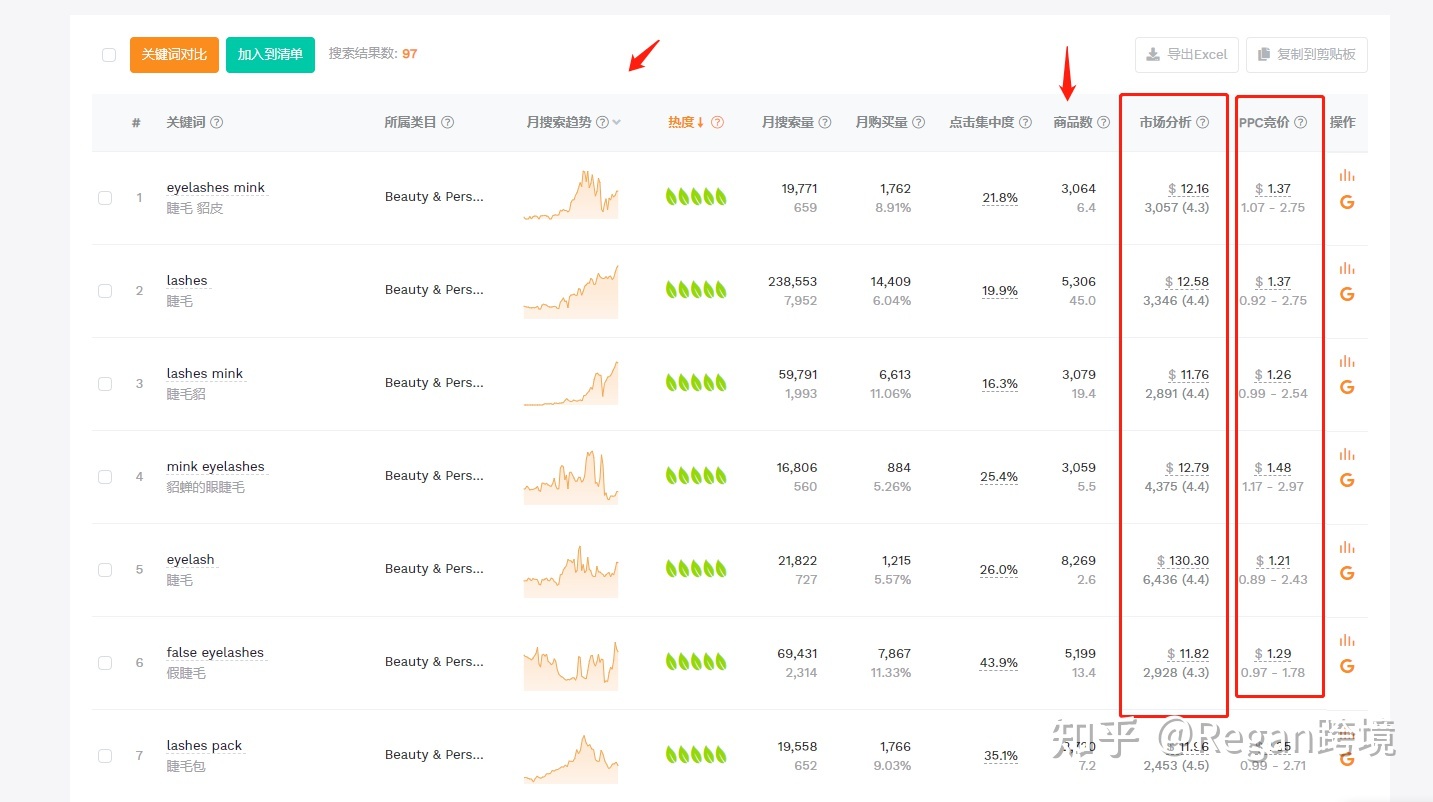Screen dimensions: 1433x802
Task: Open keyword link lashes mink
Action: pos(205,373)
